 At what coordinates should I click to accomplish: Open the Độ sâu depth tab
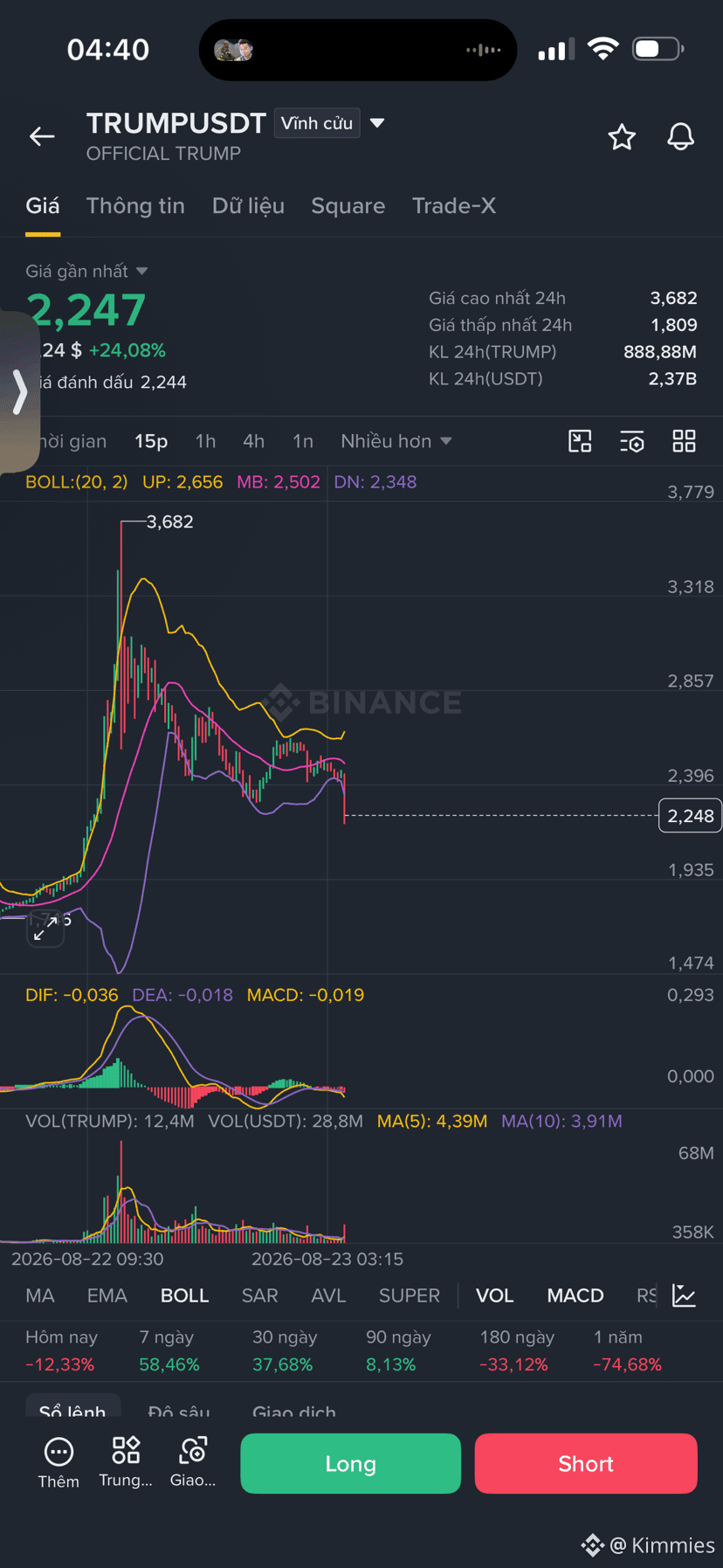[x=179, y=1411]
